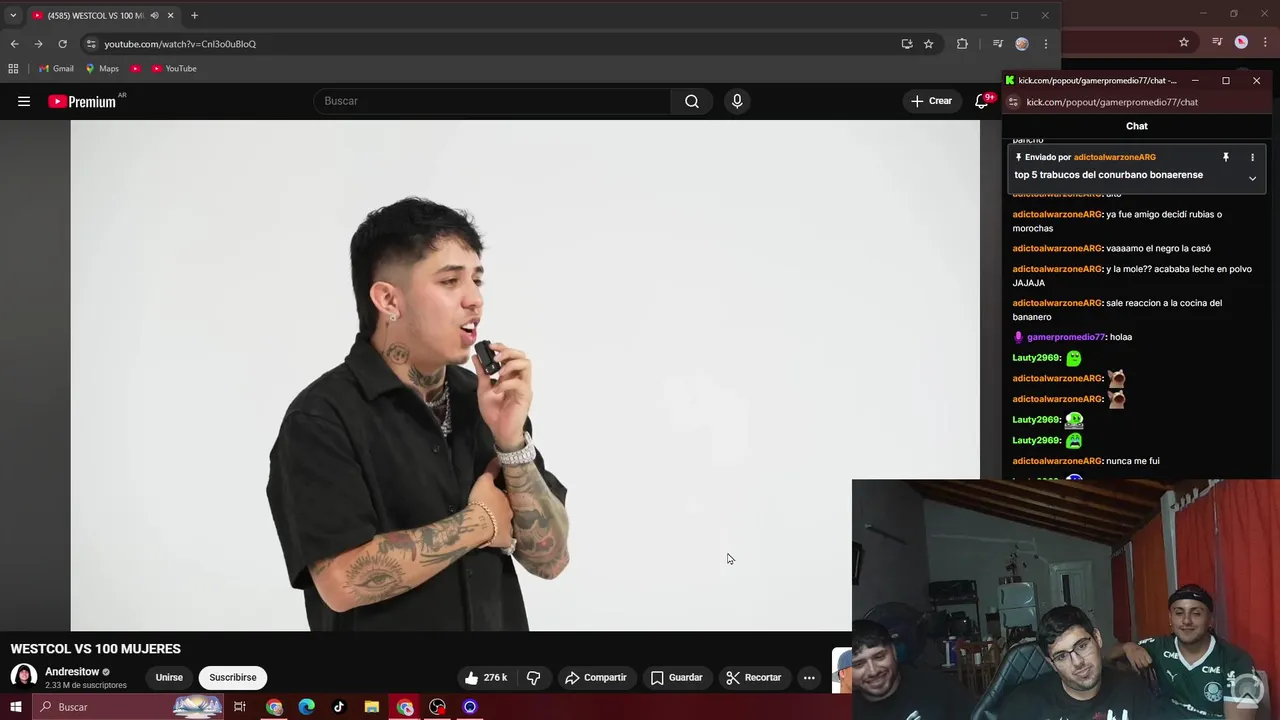This screenshot has width=1280, height=720.
Task: Open the Chrome apps grid shortcut
Action: click(x=13, y=69)
